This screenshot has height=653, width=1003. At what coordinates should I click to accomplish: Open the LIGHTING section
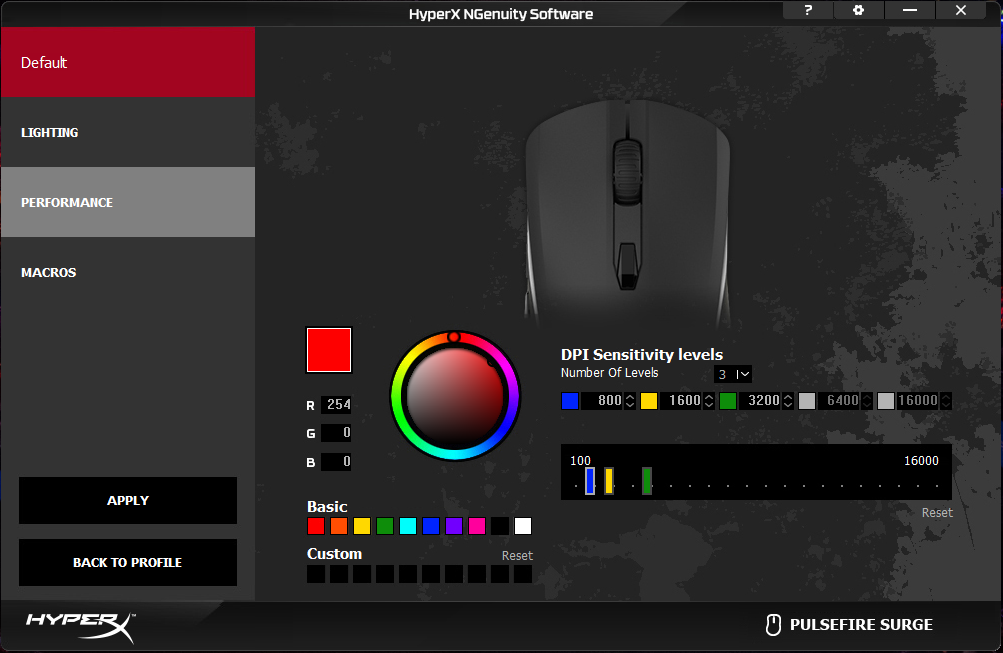pos(128,132)
